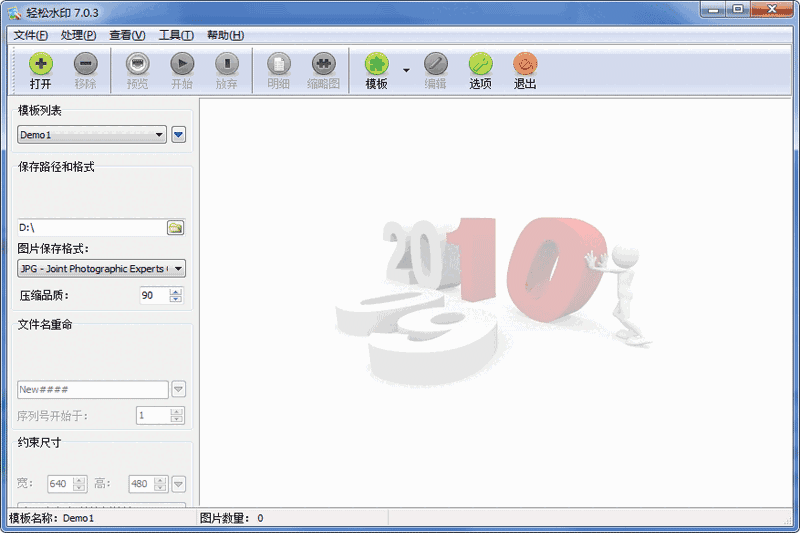
Task: Close the 轻松水印 window
Action: [771, 10]
